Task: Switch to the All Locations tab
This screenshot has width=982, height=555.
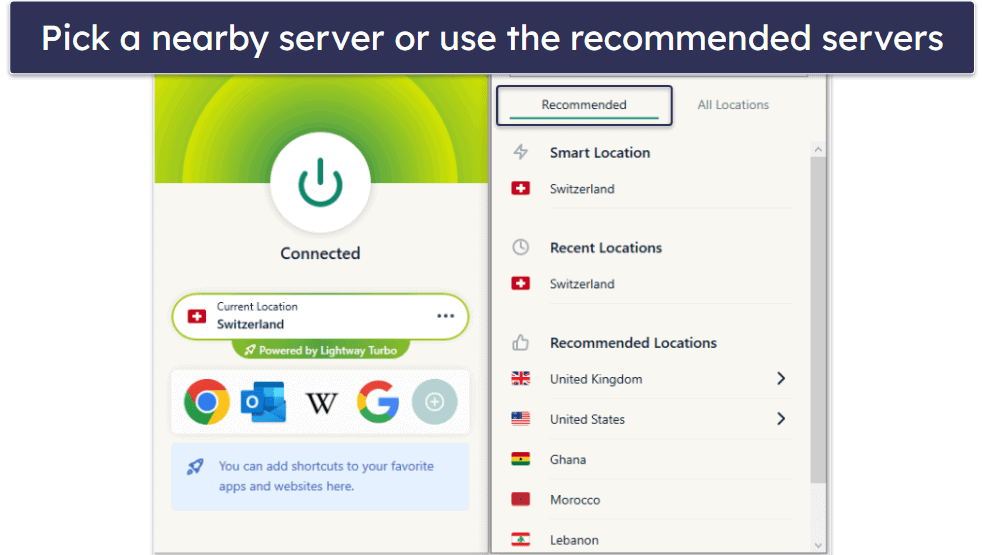Action: coord(733,105)
